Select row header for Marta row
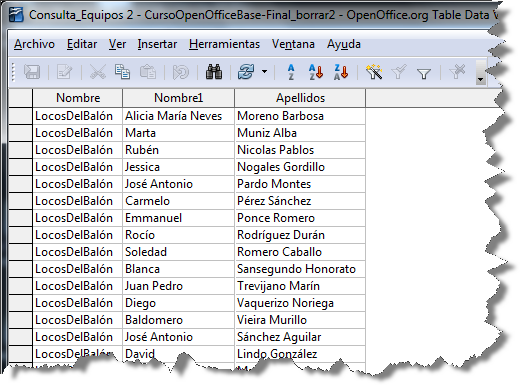 click(x=20, y=133)
